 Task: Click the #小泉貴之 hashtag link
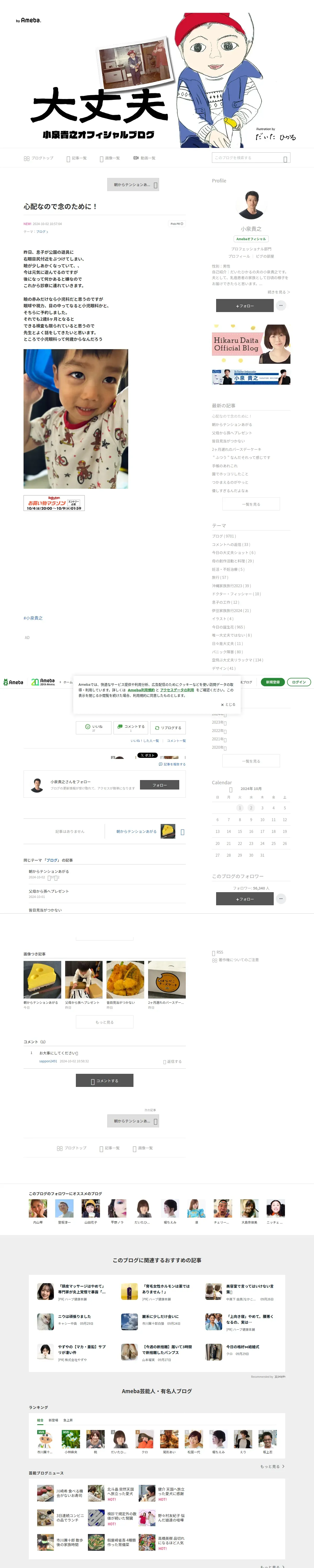[x=33, y=618]
